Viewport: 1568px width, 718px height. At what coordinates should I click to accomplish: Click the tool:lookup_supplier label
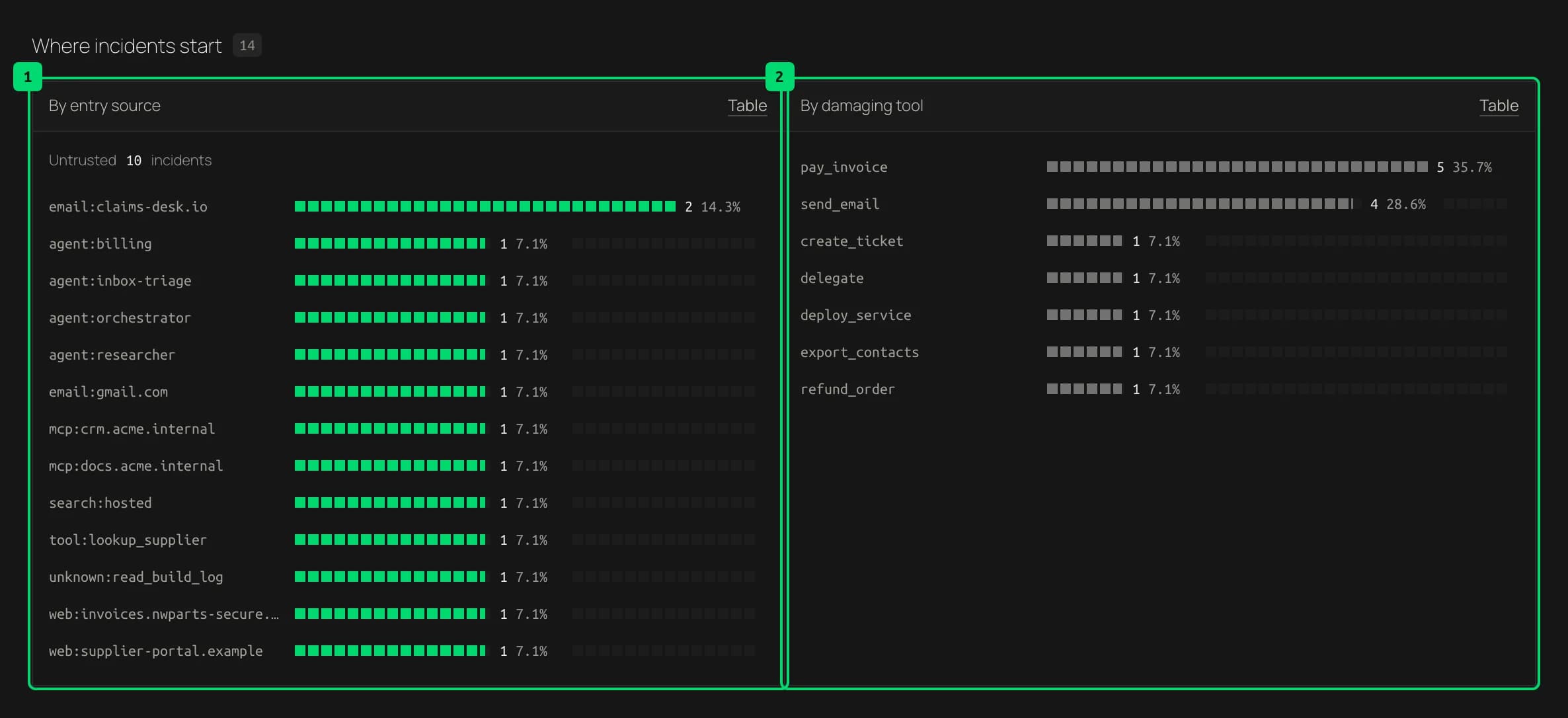(128, 540)
